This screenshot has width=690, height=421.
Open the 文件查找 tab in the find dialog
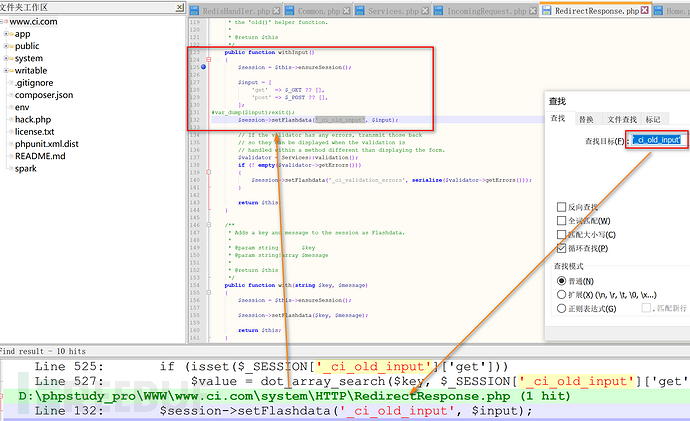622,119
